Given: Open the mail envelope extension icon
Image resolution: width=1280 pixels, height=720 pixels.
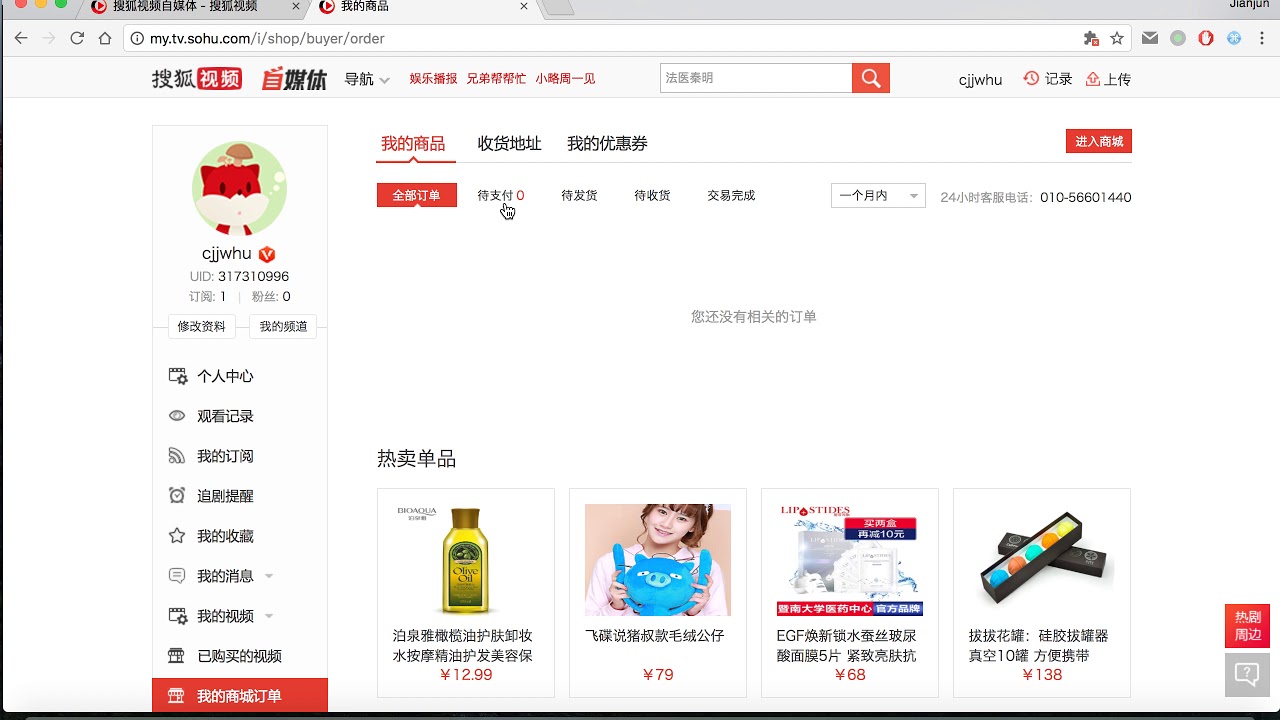Looking at the screenshot, I should (1150, 38).
